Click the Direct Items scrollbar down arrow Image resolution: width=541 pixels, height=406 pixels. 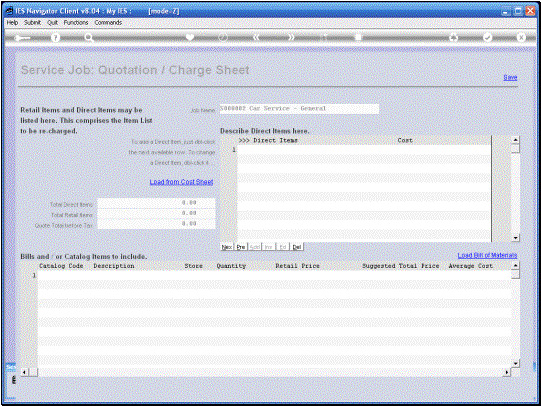[515, 238]
